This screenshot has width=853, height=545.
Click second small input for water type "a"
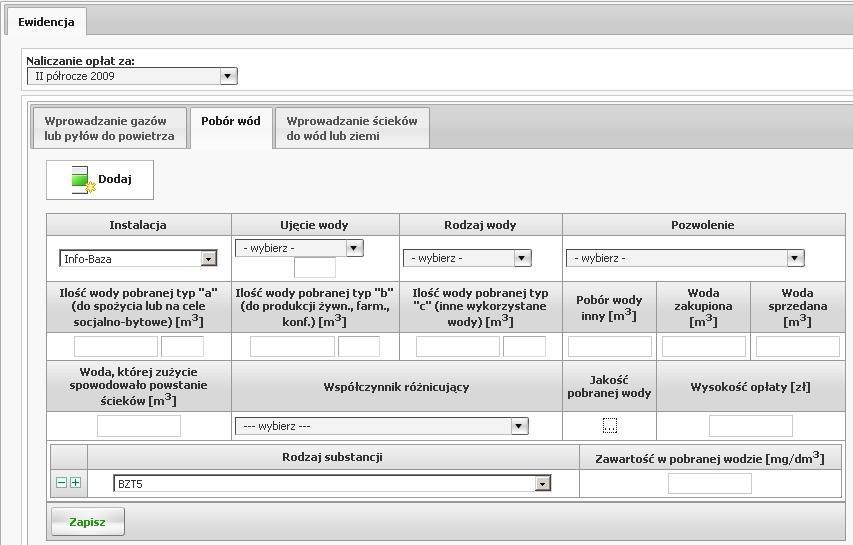pos(182,346)
